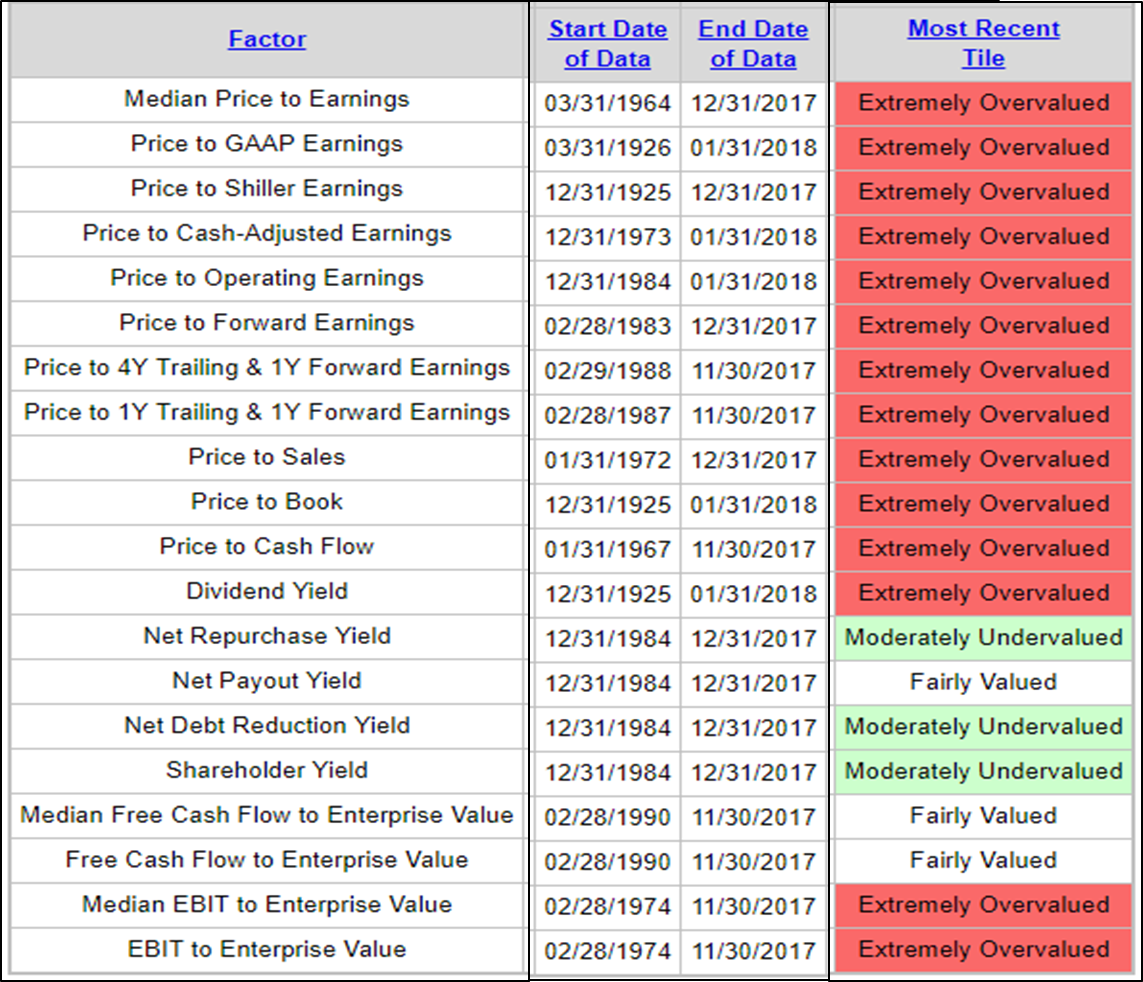This screenshot has height=982, width=1143.
Task: Click the end date for Price to Cash Flow
Action: pos(753,549)
